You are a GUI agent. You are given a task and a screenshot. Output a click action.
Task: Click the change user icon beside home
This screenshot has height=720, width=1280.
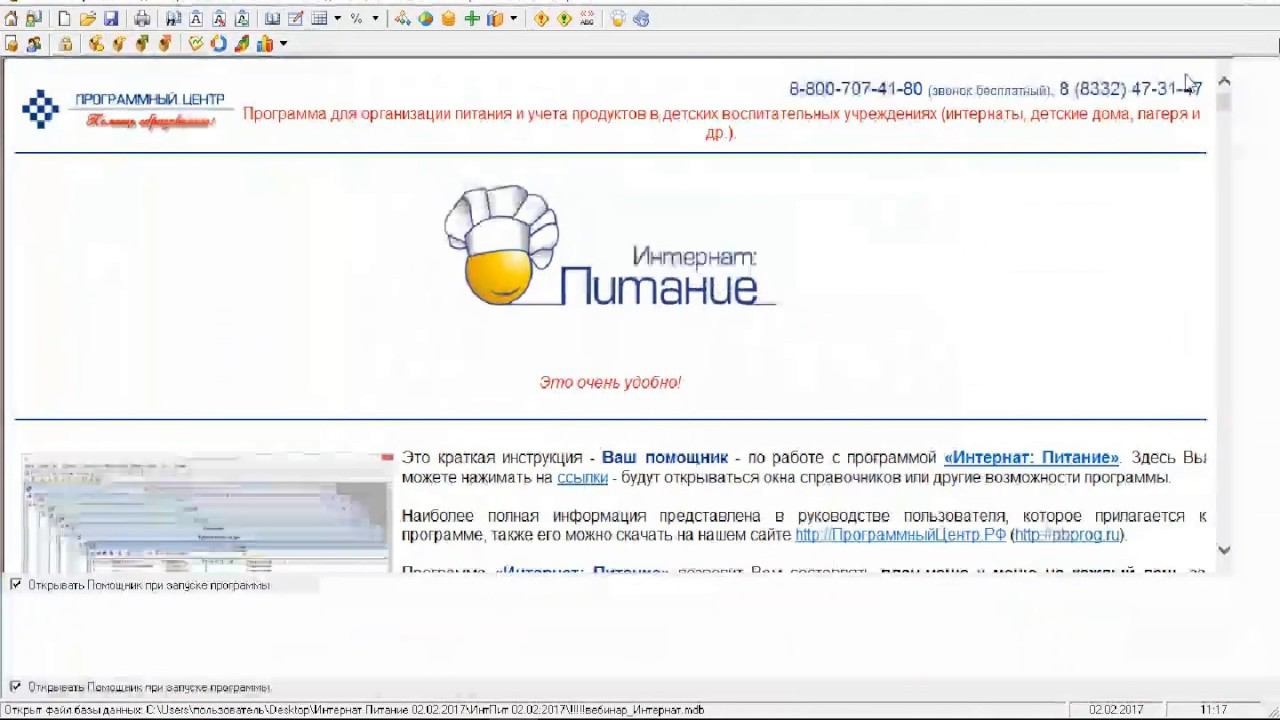34,19
